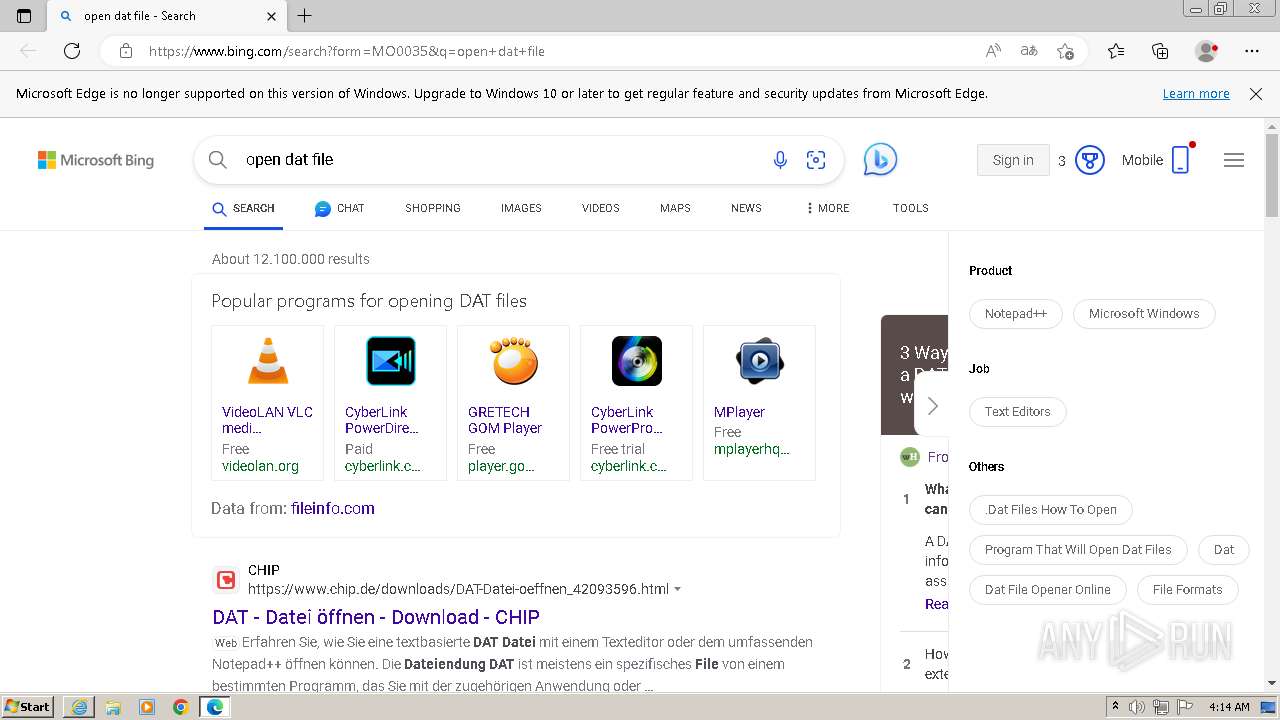
Task: Dismiss the Edge unsupported notification bar
Action: click(x=1256, y=93)
